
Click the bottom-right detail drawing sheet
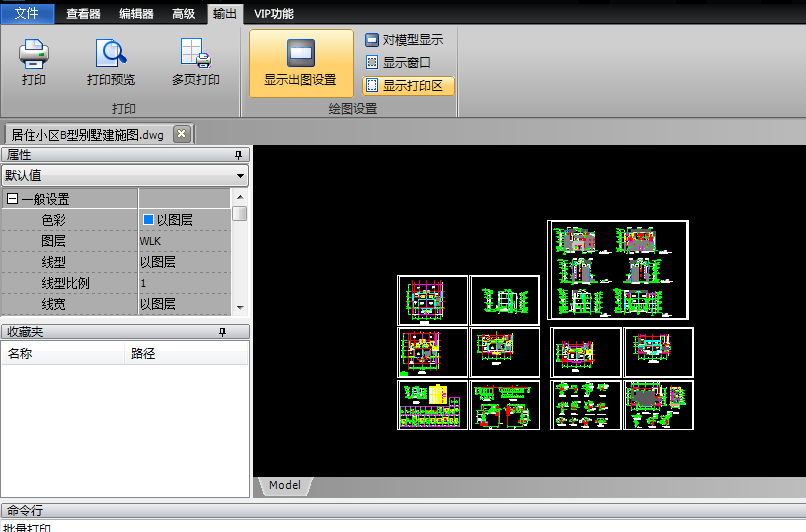pyautogui.click(x=658, y=405)
